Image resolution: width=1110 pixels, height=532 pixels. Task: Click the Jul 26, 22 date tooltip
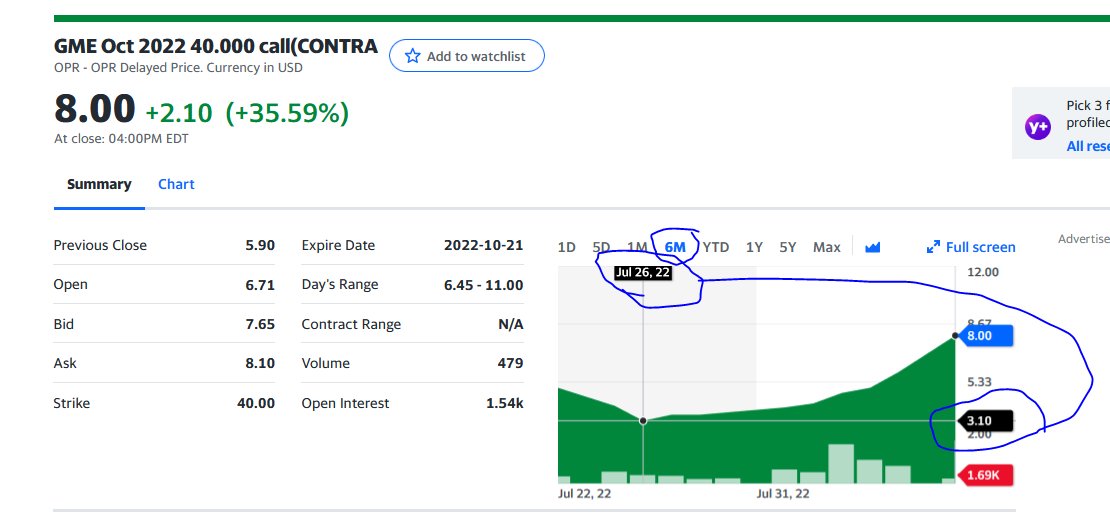[x=643, y=272]
